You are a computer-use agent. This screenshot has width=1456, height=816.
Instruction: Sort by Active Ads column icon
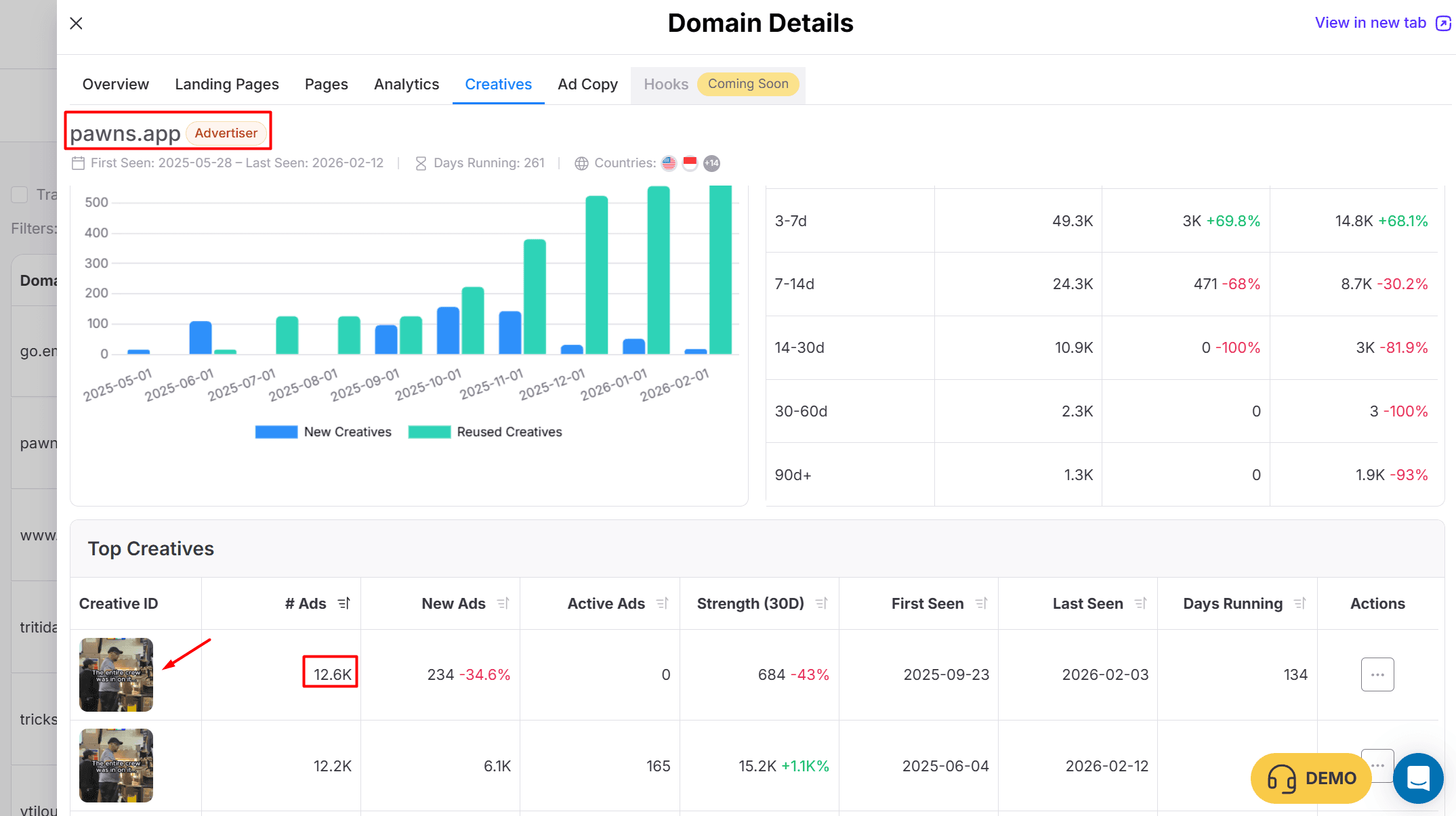[662, 603]
